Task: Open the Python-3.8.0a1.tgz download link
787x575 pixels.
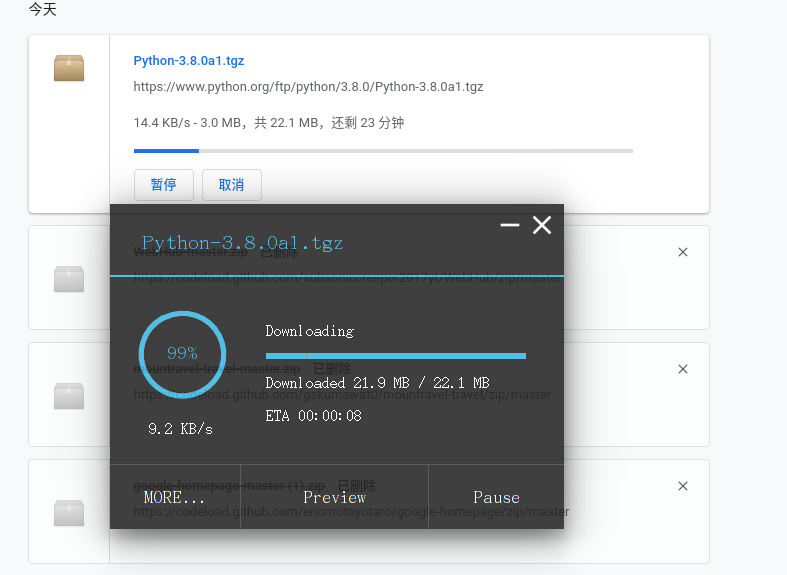Action: click(x=189, y=61)
